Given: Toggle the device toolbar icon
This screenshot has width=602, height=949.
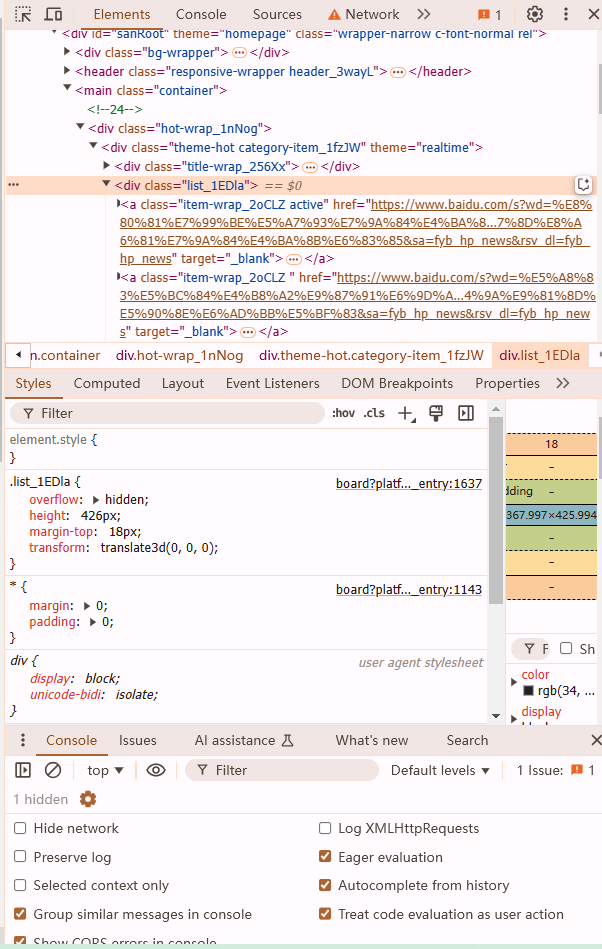Looking at the screenshot, I should 53,15.
